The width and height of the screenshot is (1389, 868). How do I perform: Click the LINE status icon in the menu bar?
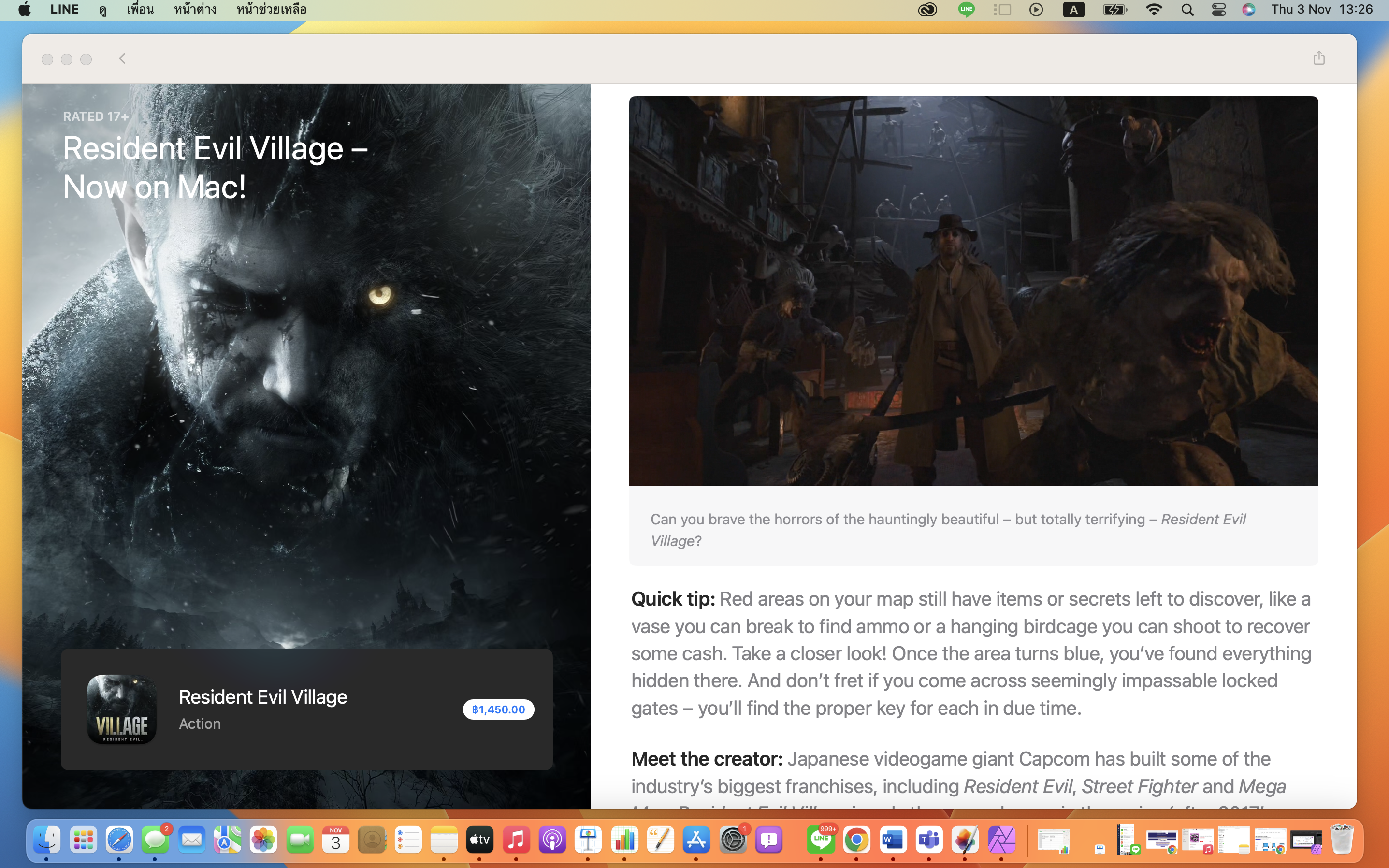tap(967, 9)
